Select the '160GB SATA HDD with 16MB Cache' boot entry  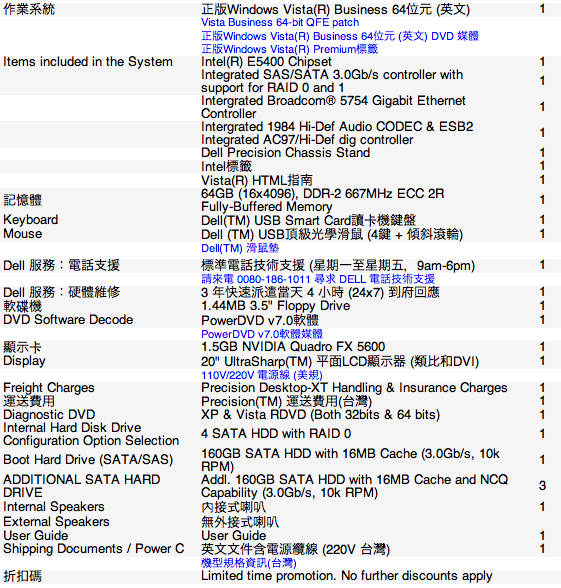click(x=351, y=460)
